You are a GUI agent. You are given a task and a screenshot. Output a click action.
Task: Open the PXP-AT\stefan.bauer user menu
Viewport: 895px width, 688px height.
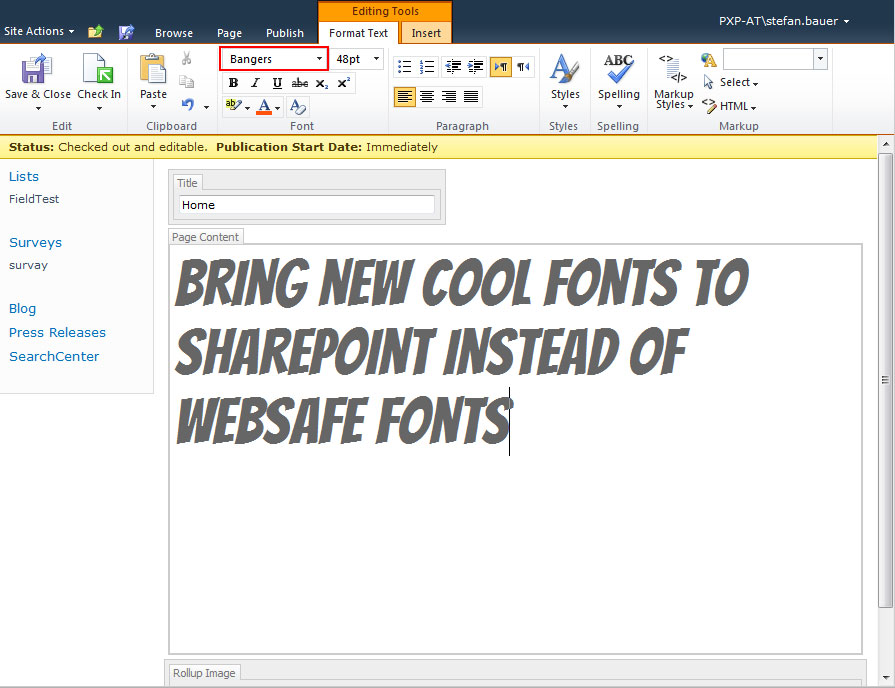(x=784, y=21)
